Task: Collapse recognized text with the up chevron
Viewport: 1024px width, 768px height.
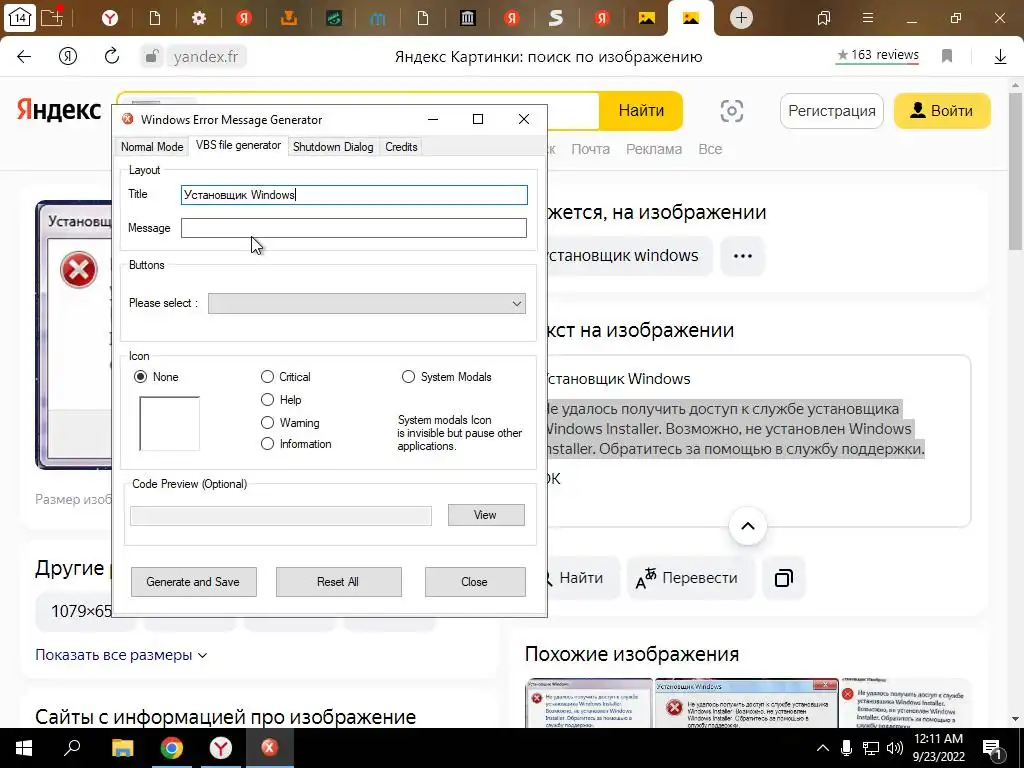Action: click(x=748, y=526)
